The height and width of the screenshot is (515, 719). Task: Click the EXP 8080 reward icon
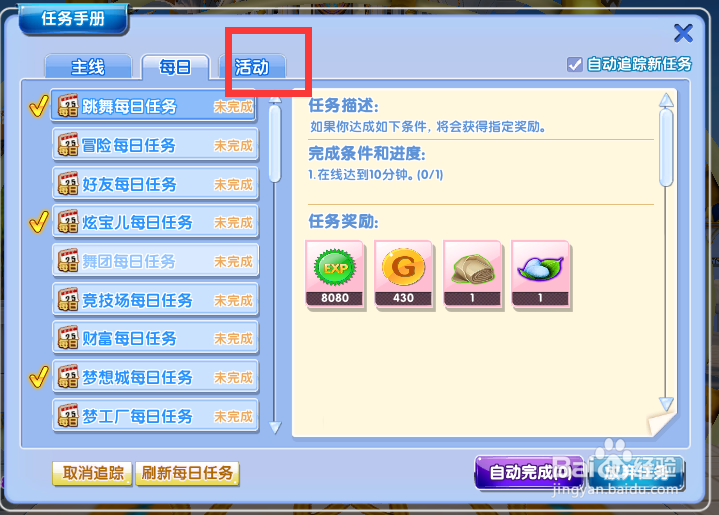[335, 274]
